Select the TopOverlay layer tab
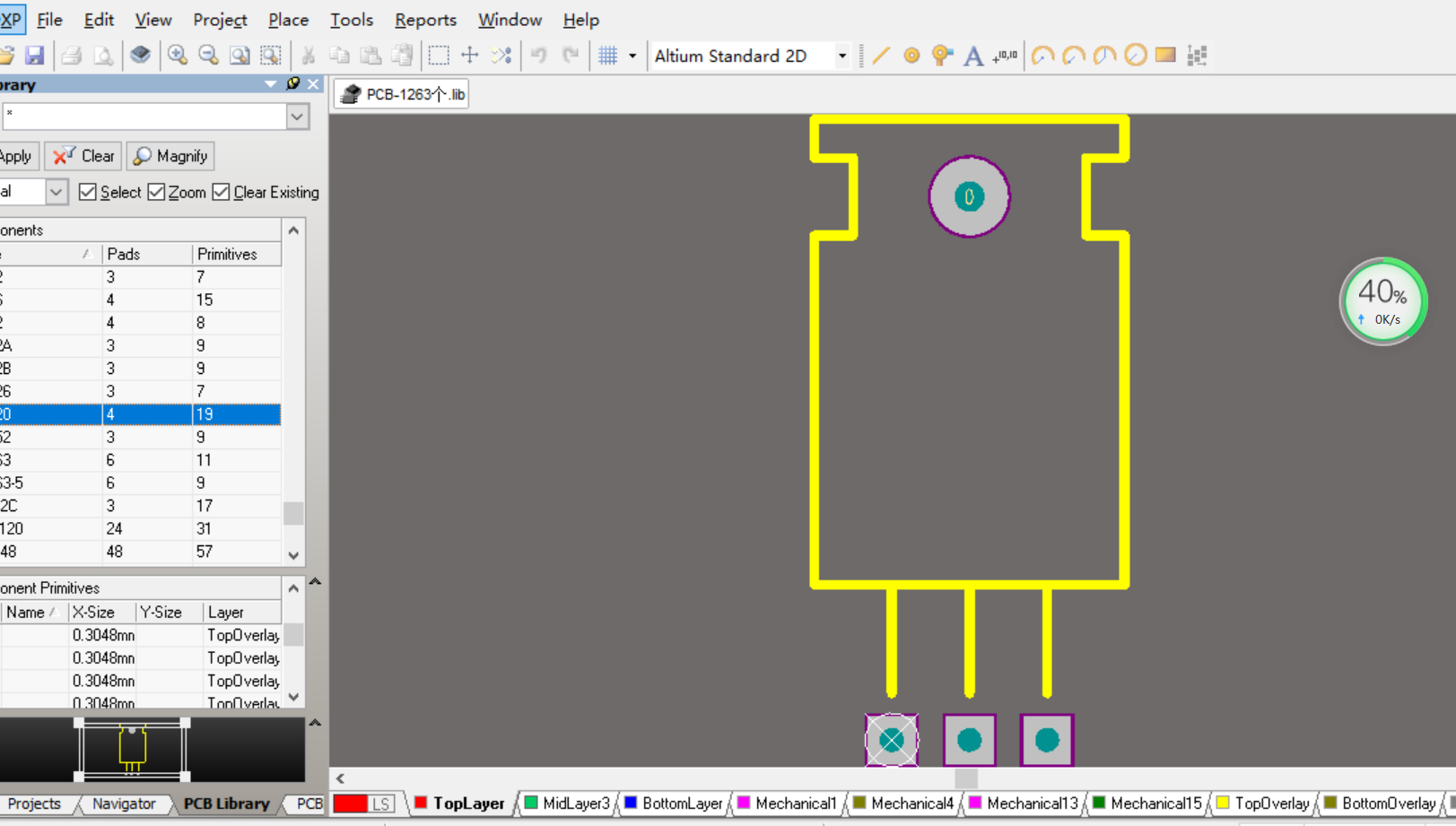Screen dimensions: 1456x826 tap(1263, 804)
